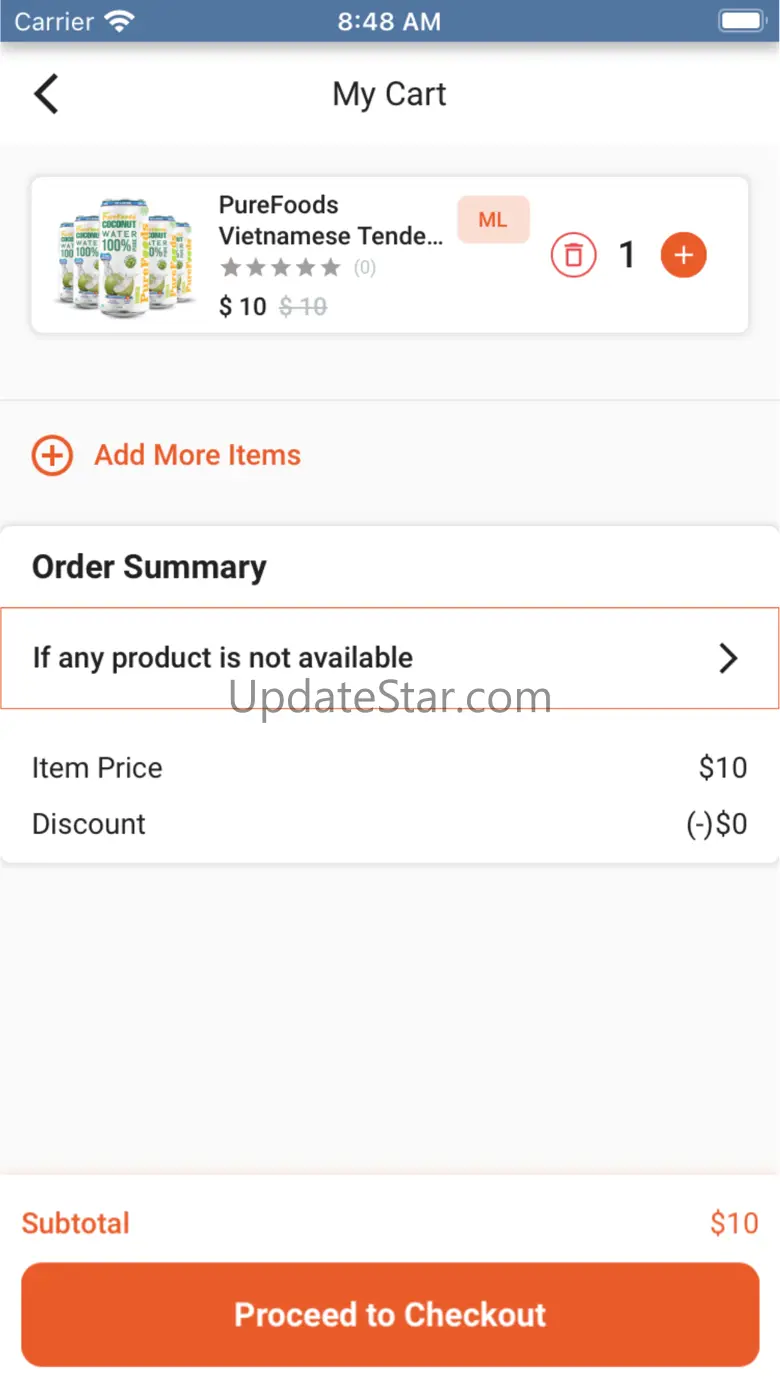Increase quantity with the plus icon
Image resolution: width=780 pixels, height=1387 pixels.
tap(683, 256)
